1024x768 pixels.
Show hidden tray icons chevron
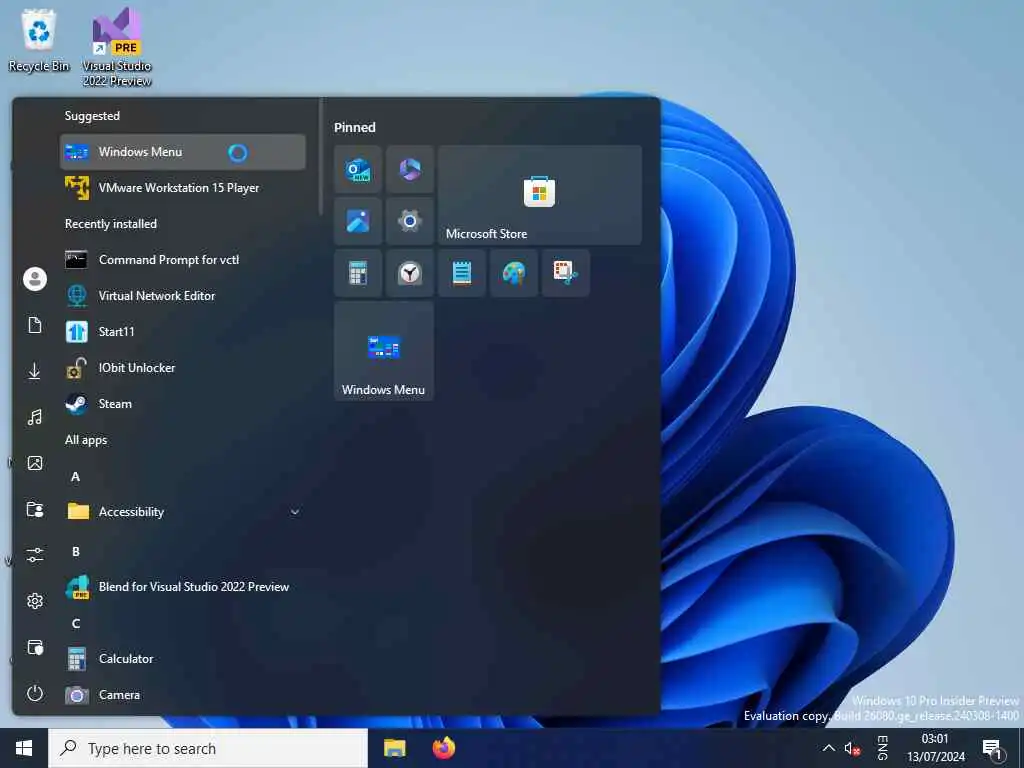(828, 748)
